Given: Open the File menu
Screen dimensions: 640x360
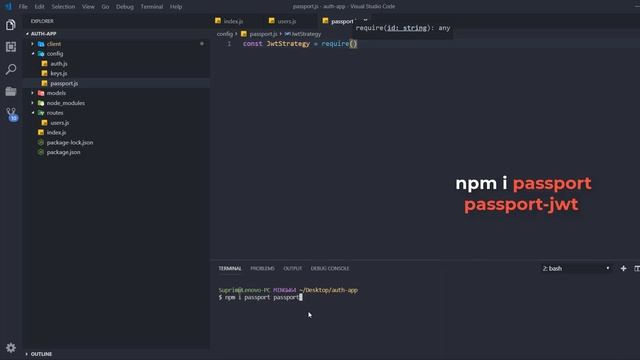Looking at the screenshot, I should 23,7.
